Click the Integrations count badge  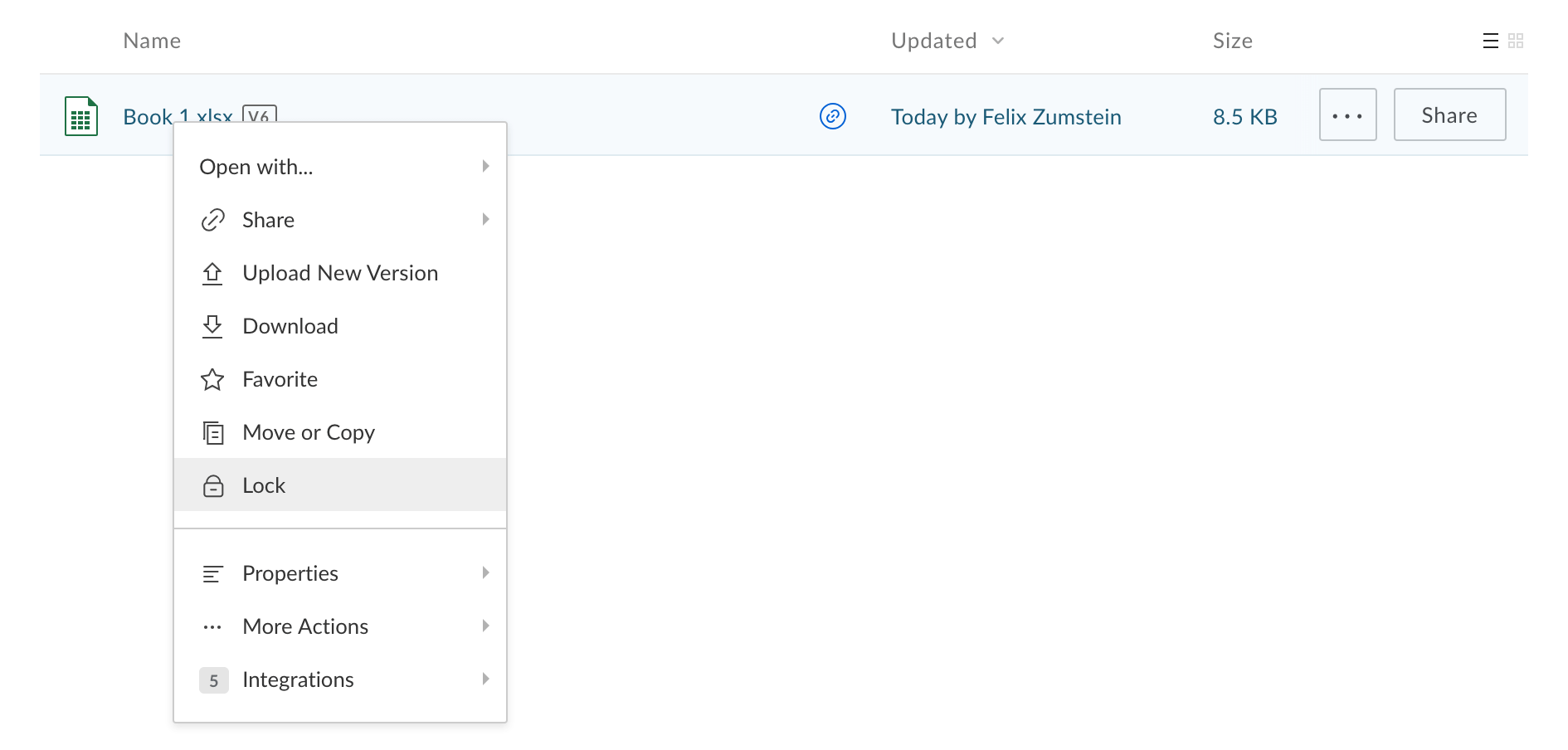click(213, 680)
